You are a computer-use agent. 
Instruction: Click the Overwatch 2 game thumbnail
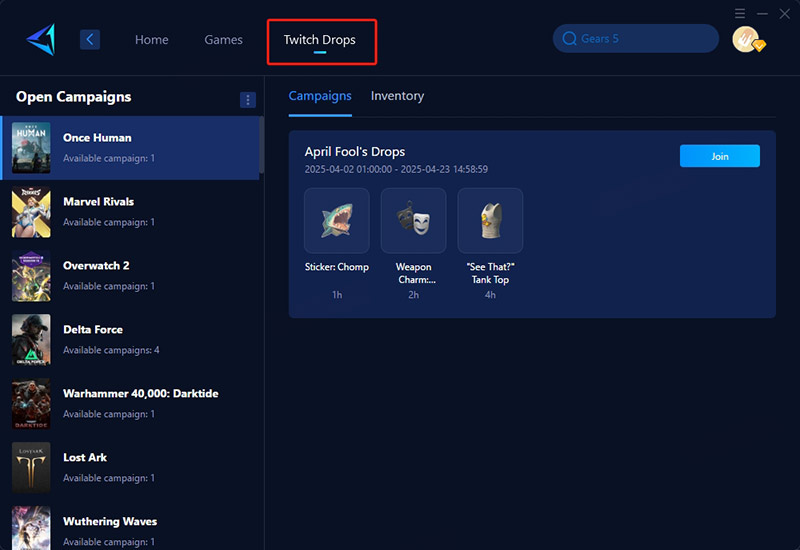(31, 276)
